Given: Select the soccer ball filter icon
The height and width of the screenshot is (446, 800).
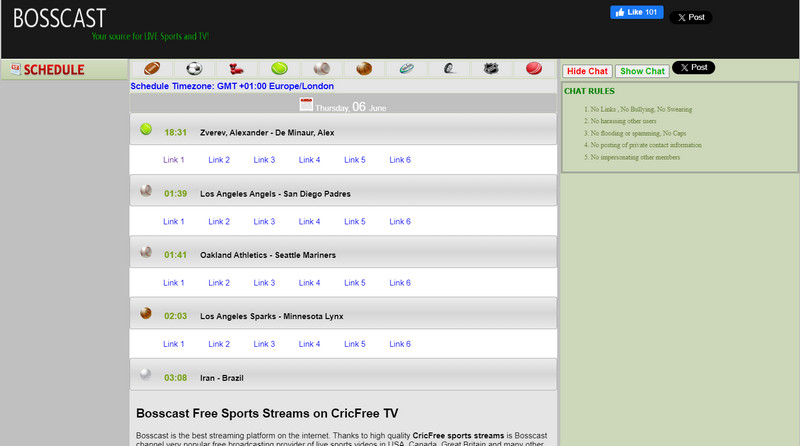Looking at the screenshot, I should point(194,68).
